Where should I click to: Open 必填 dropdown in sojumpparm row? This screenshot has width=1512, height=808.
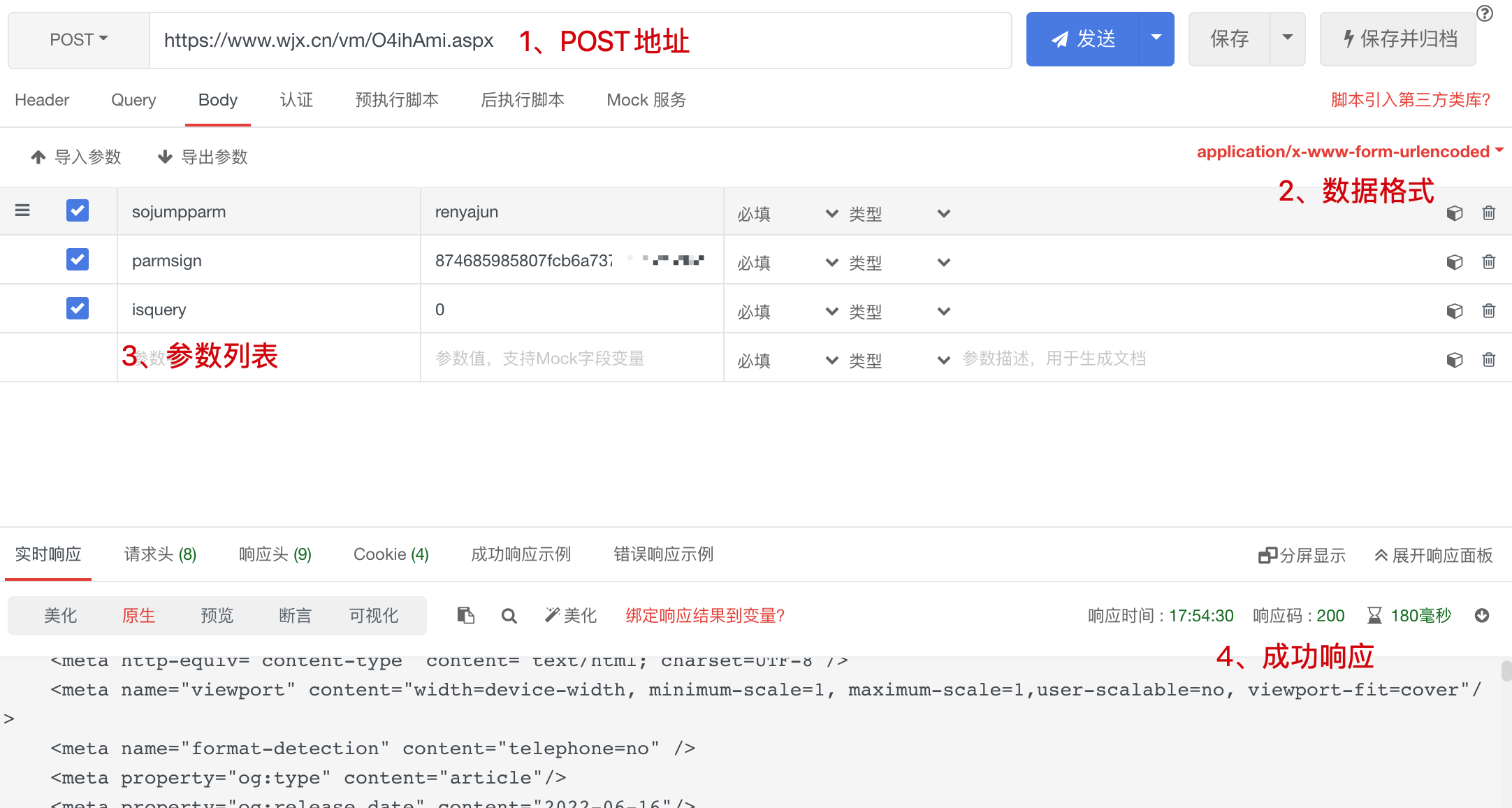tap(788, 214)
